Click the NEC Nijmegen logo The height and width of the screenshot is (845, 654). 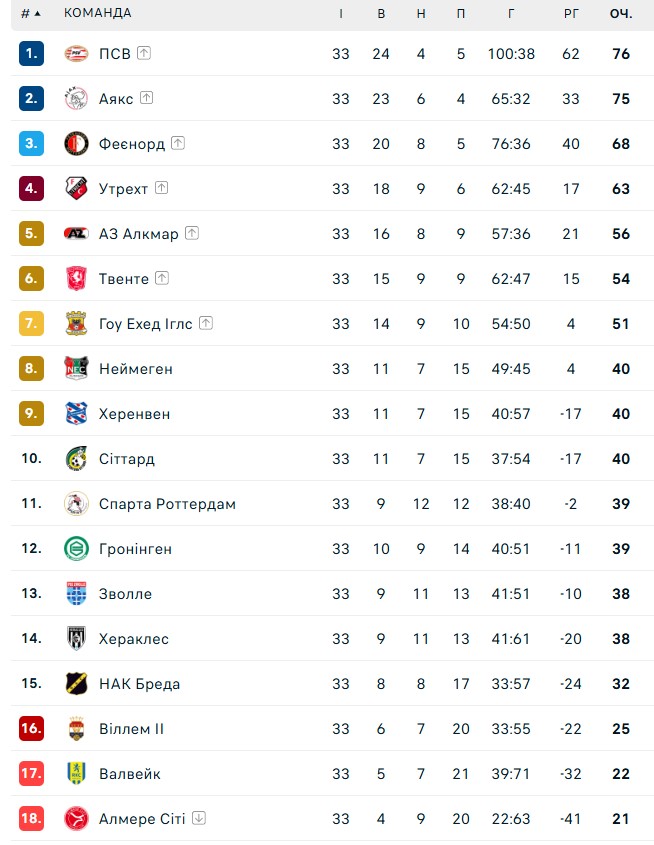76,369
